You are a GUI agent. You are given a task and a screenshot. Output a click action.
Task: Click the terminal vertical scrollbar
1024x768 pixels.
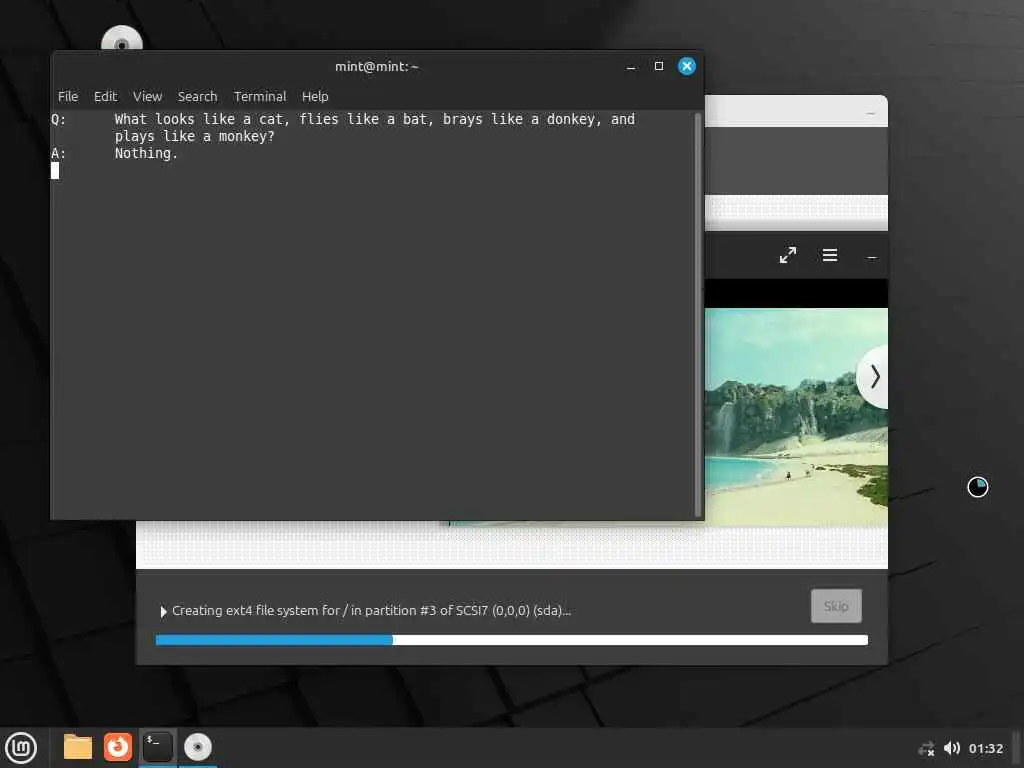pyautogui.click(x=697, y=315)
